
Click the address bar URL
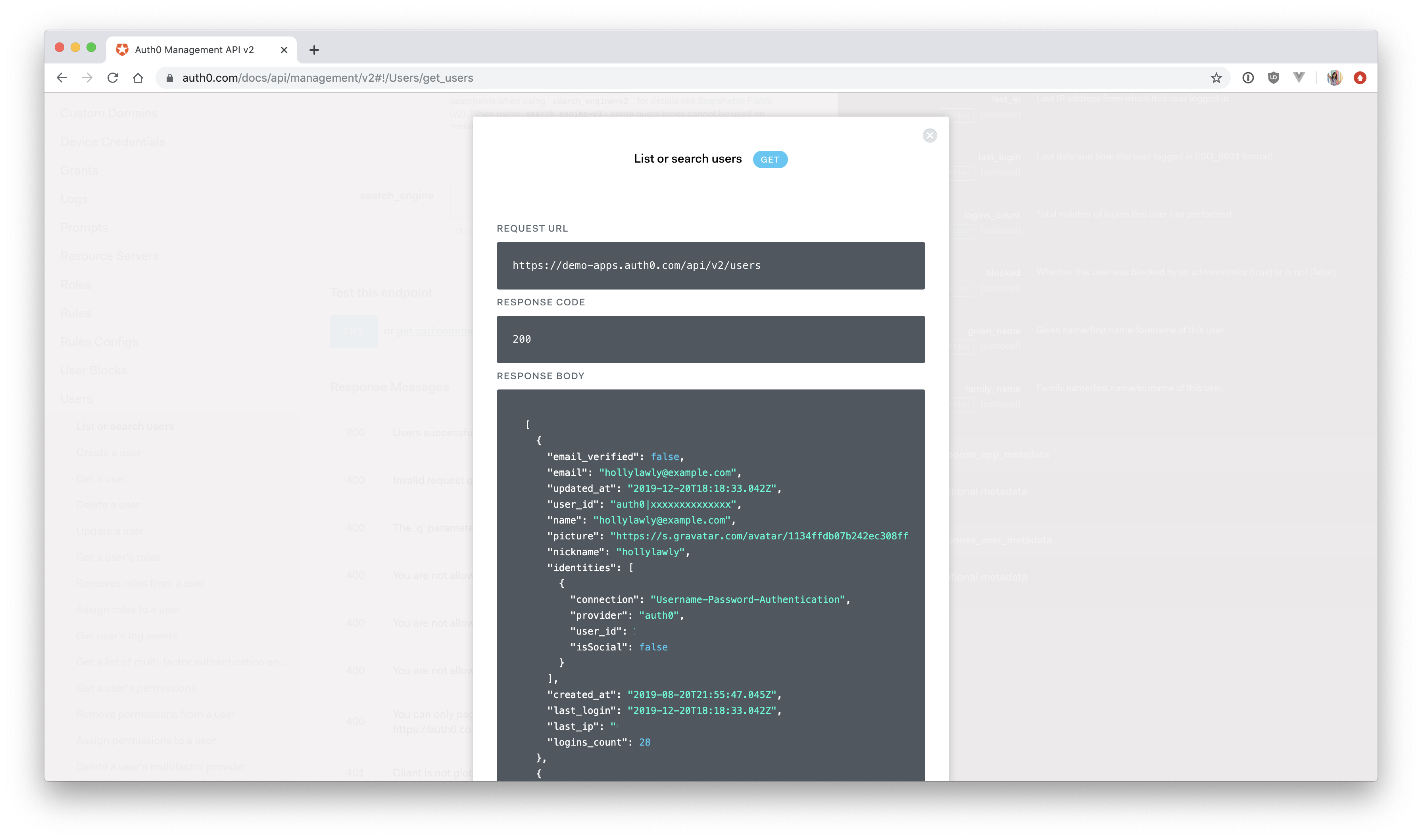click(327, 78)
